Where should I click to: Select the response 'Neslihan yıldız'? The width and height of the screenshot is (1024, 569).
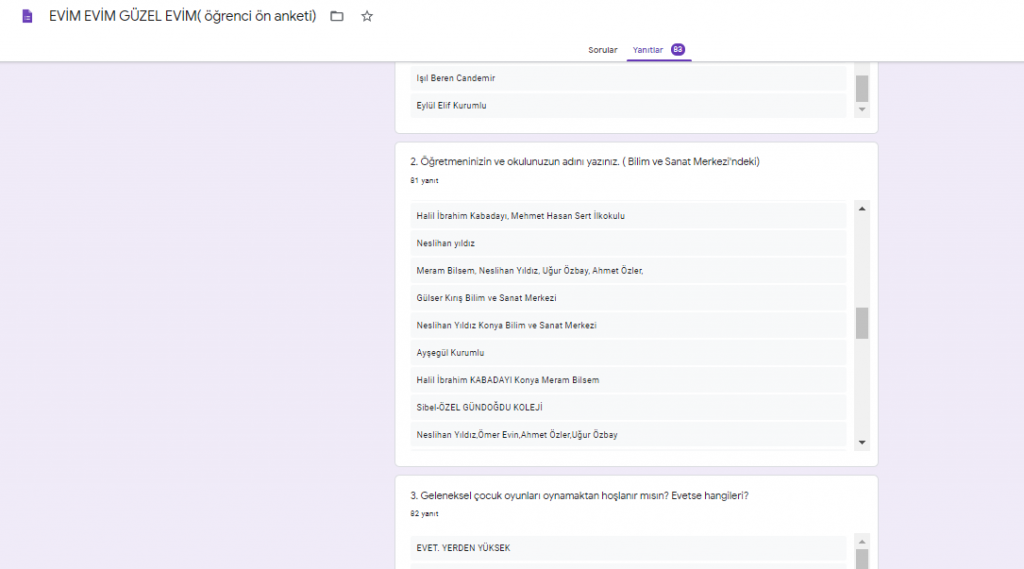point(445,243)
